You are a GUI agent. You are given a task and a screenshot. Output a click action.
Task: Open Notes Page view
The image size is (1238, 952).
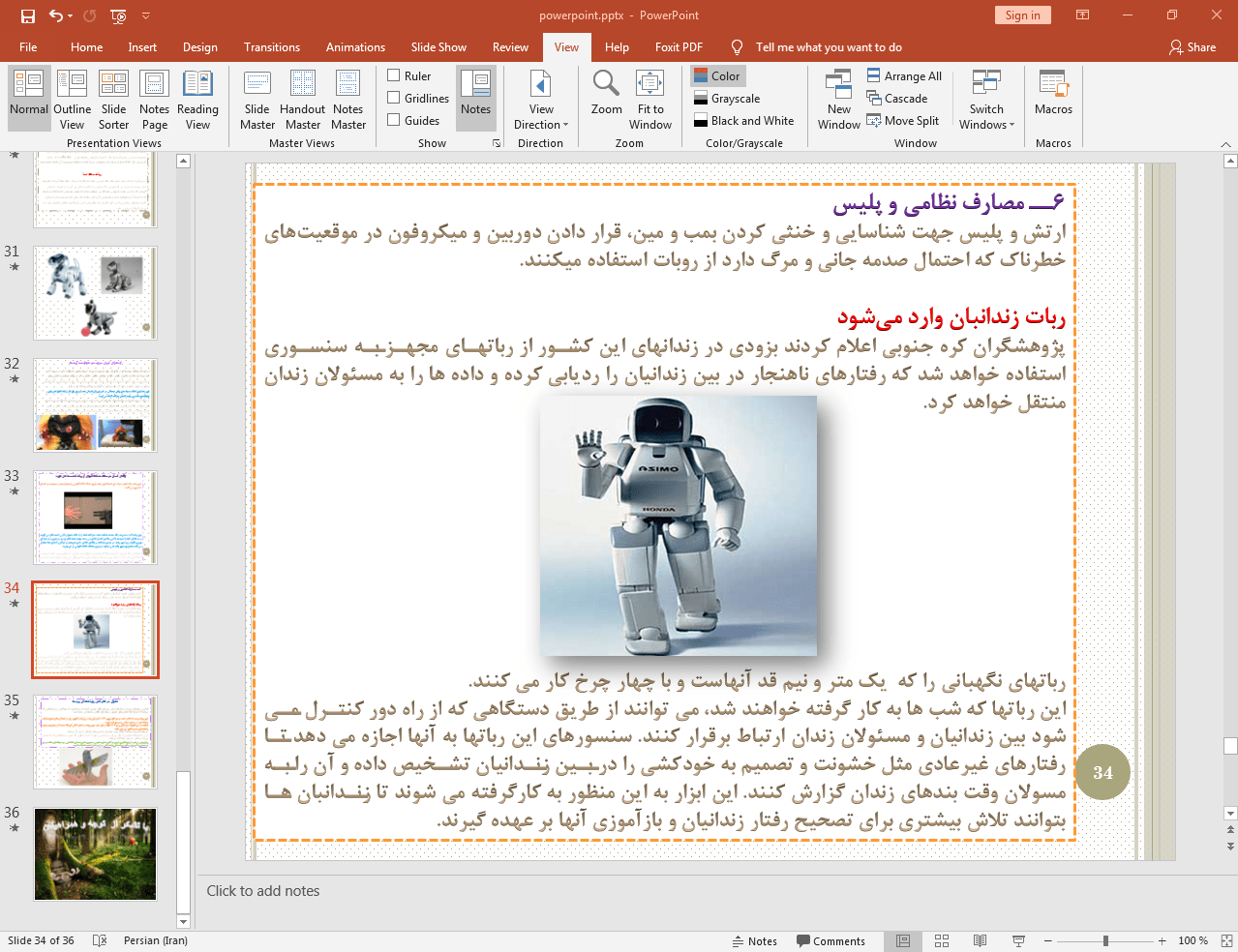pyautogui.click(x=154, y=99)
